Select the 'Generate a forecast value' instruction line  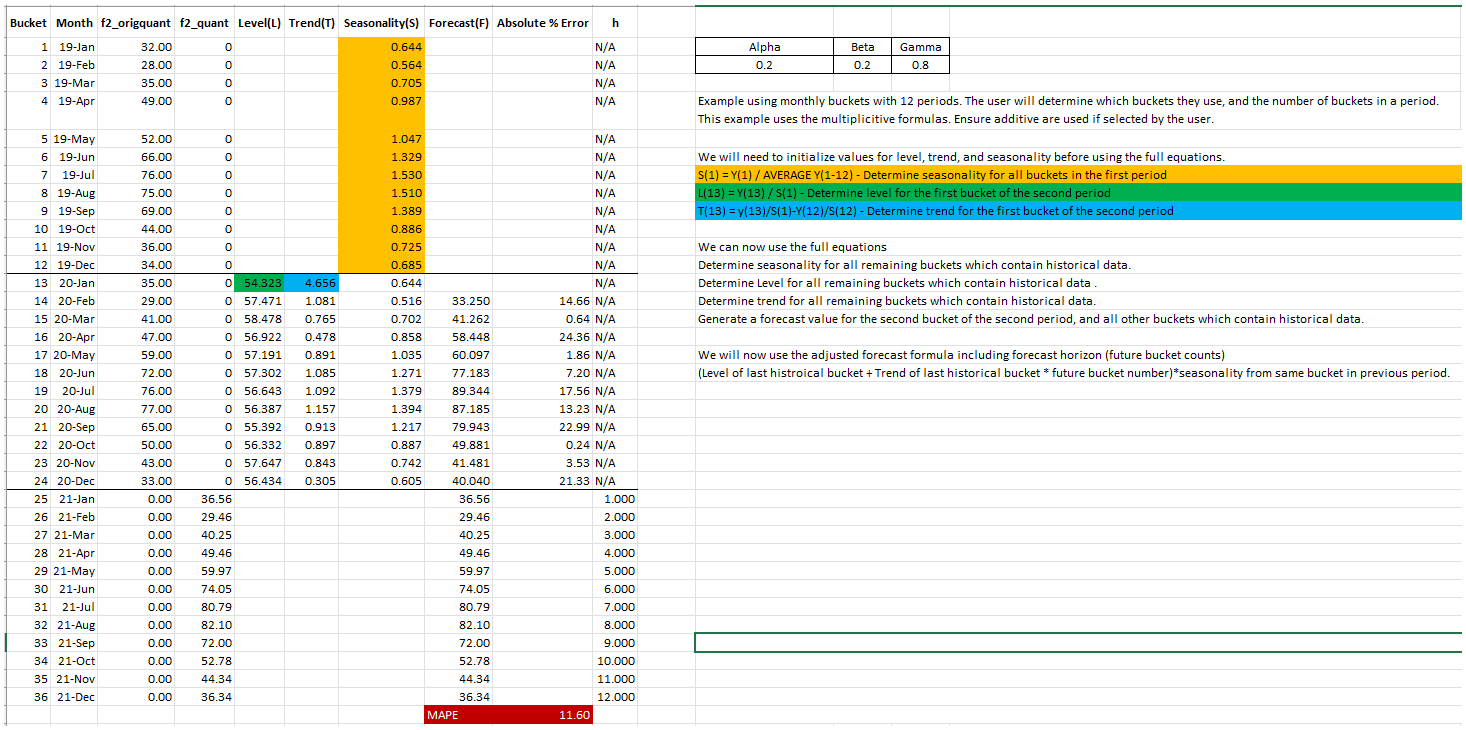[x=1030, y=319]
